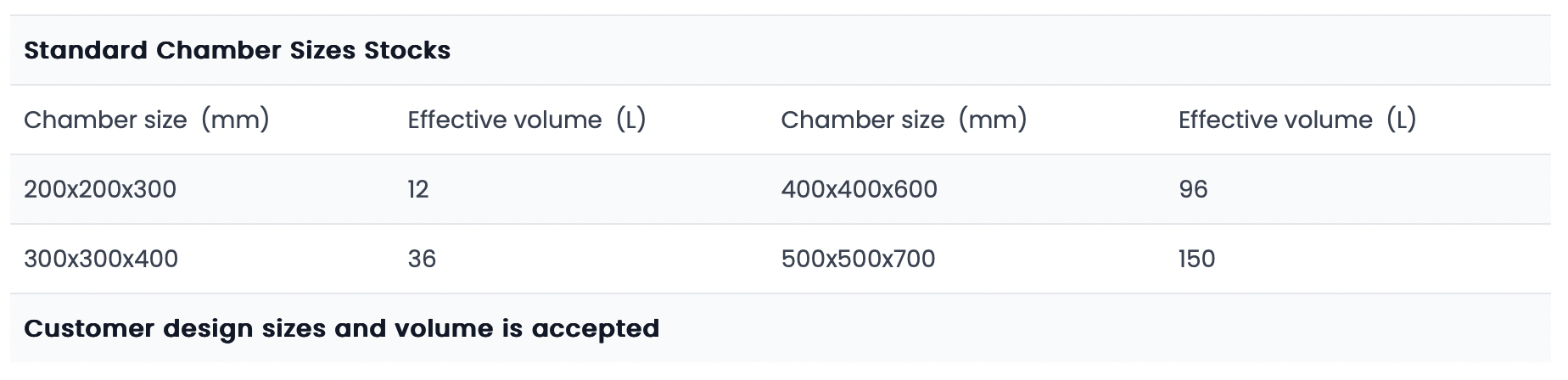Select the 500x500x700 chamber size cell
1568x380 pixels.
858,259
